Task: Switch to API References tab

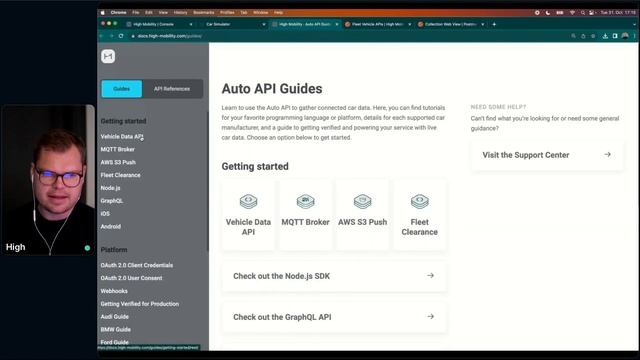Action: point(172,89)
